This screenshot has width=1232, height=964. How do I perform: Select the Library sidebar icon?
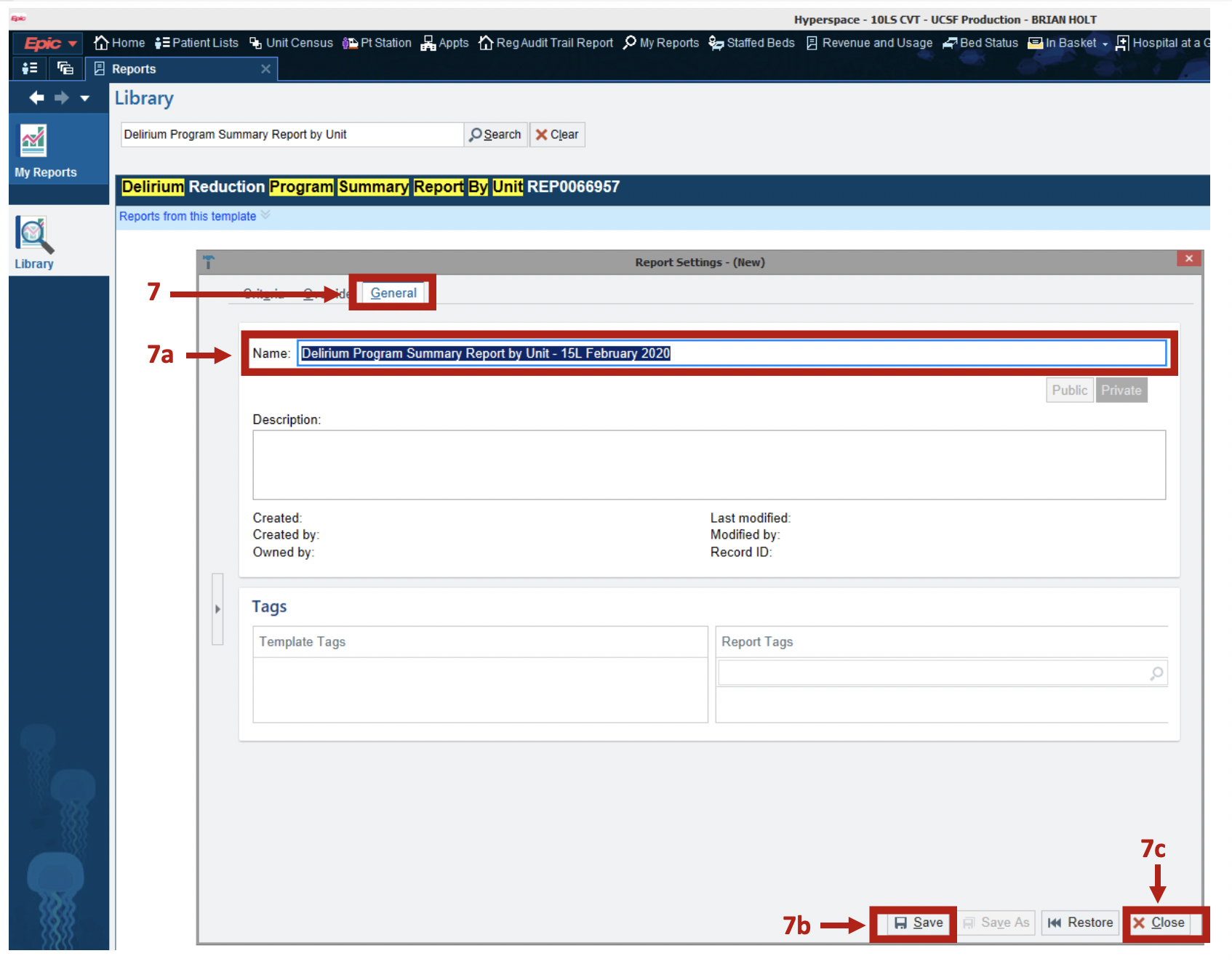34,244
